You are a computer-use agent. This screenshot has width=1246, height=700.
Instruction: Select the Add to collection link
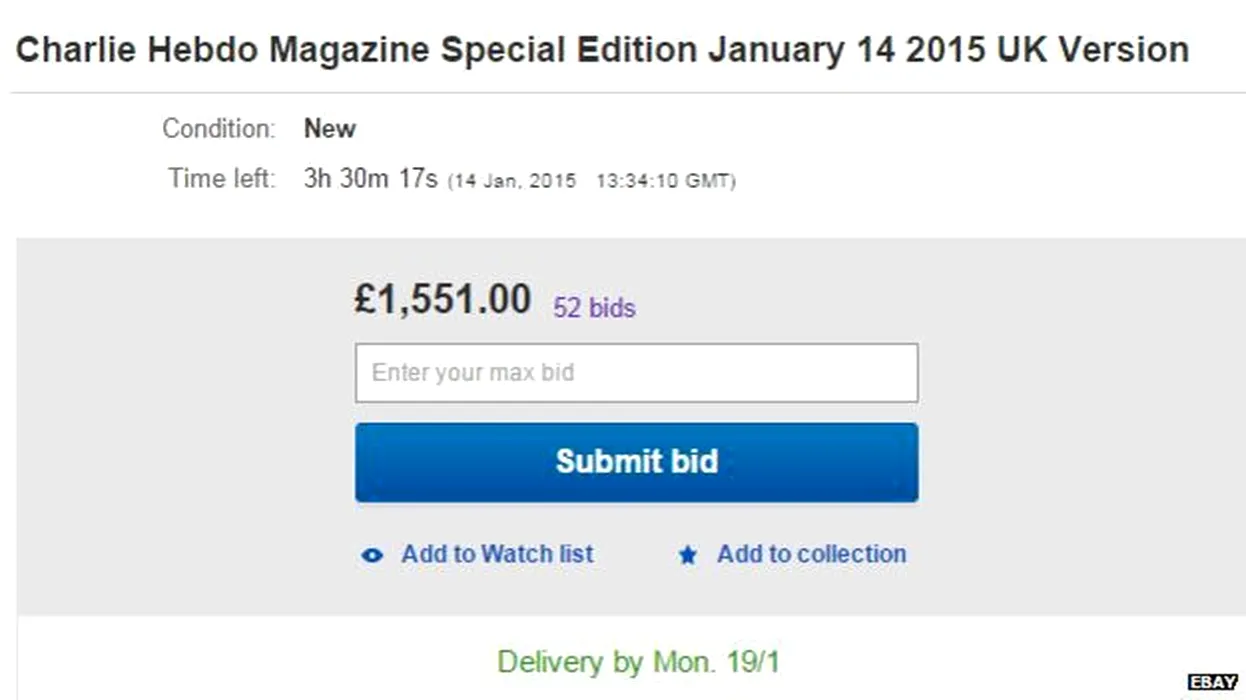coord(811,554)
